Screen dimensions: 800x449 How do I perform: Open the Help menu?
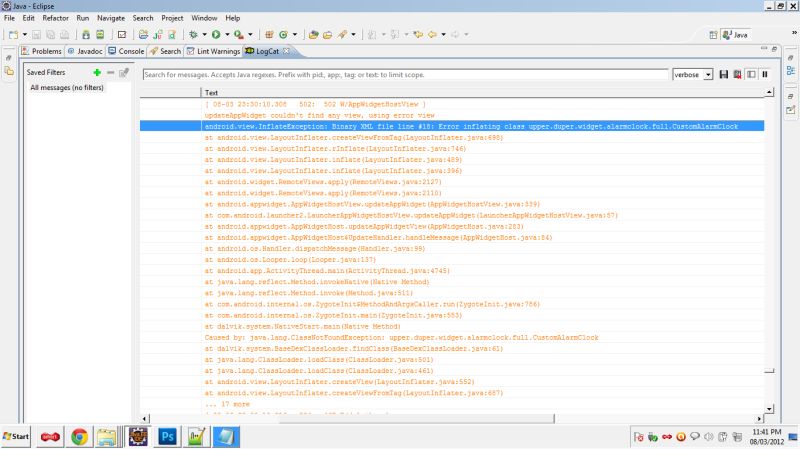[233, 18]
